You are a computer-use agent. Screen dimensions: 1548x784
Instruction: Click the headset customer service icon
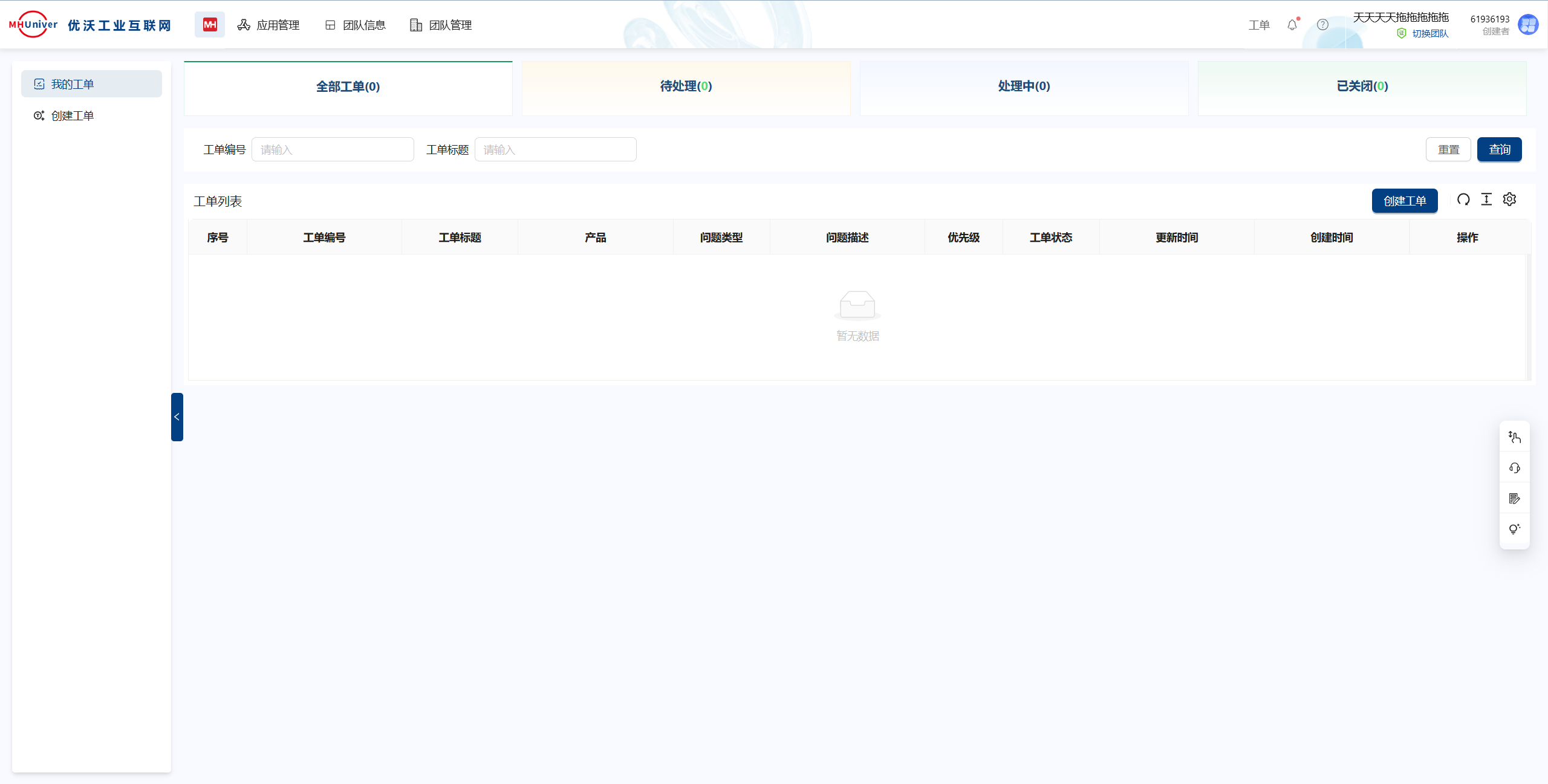[x=1514, y=468]
